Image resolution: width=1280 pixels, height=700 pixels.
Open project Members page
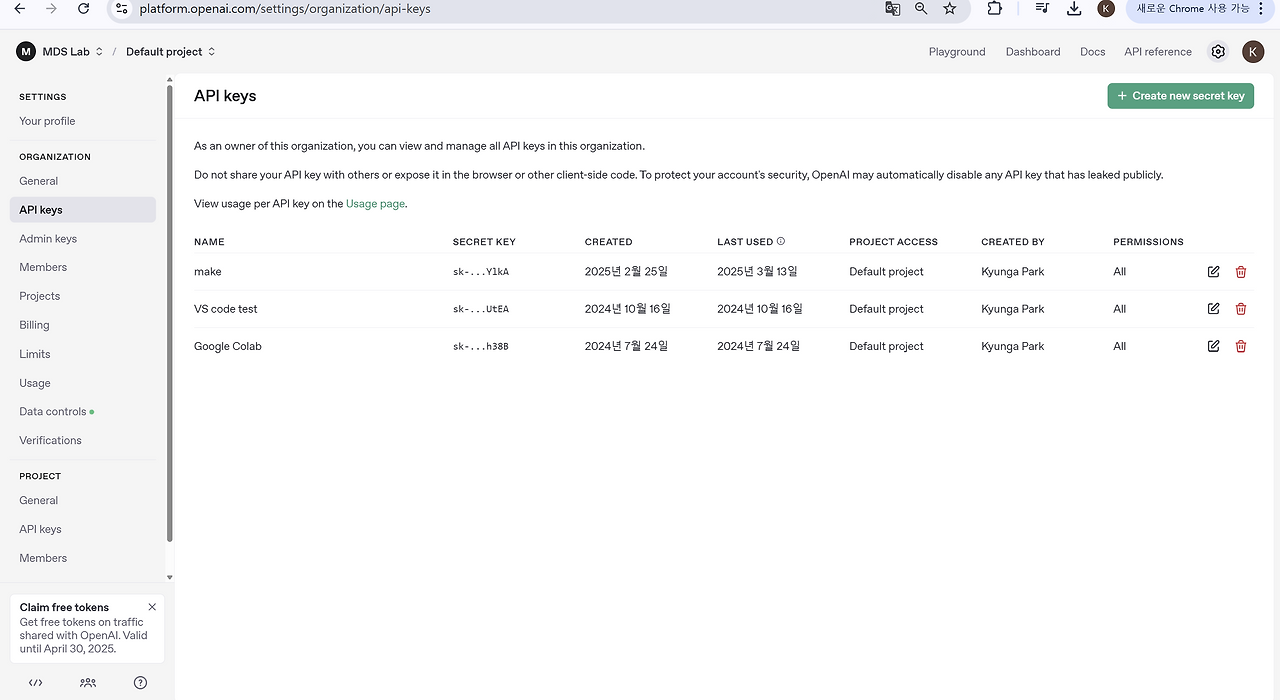point(43,558)
